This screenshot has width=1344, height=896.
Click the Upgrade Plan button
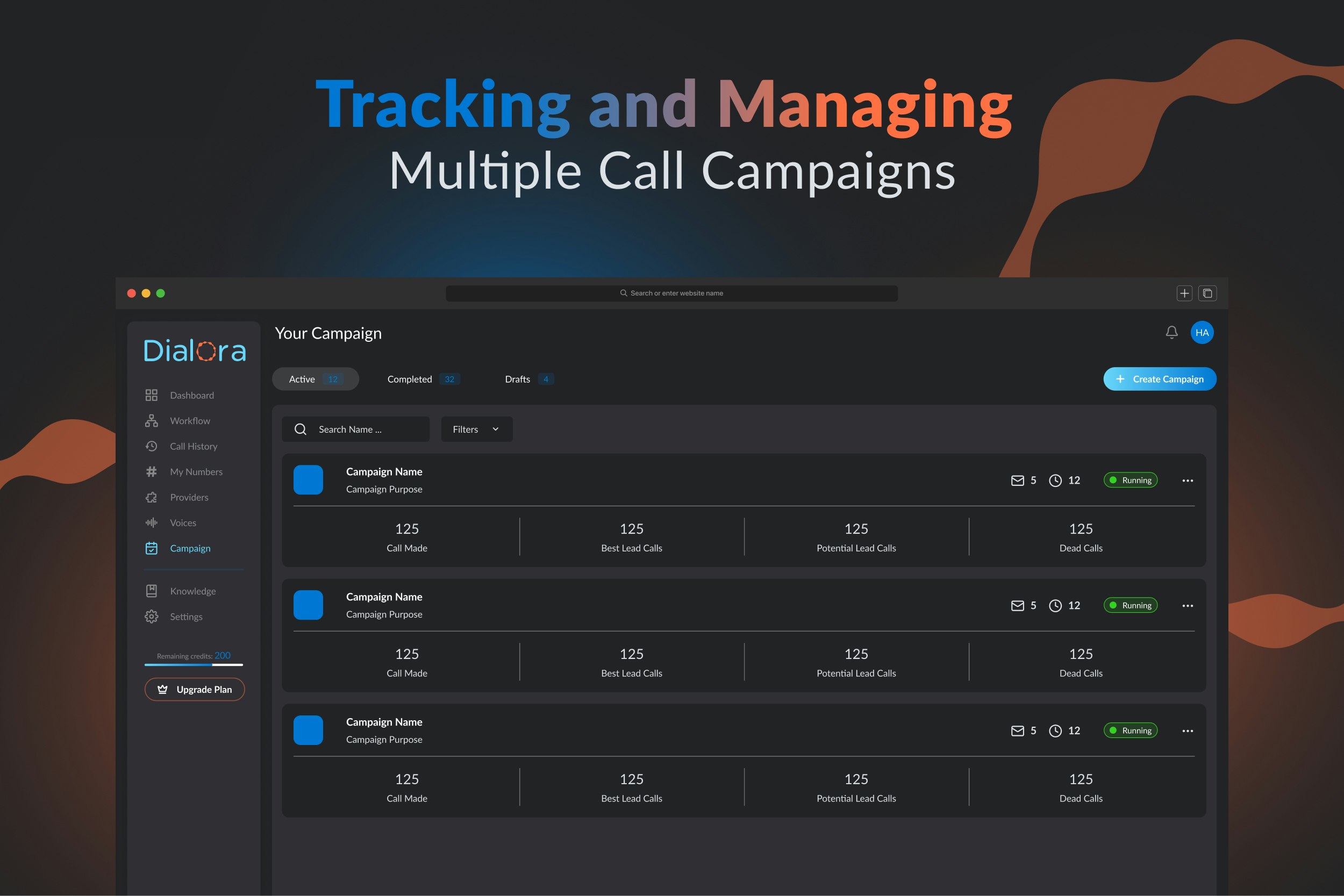195,689
